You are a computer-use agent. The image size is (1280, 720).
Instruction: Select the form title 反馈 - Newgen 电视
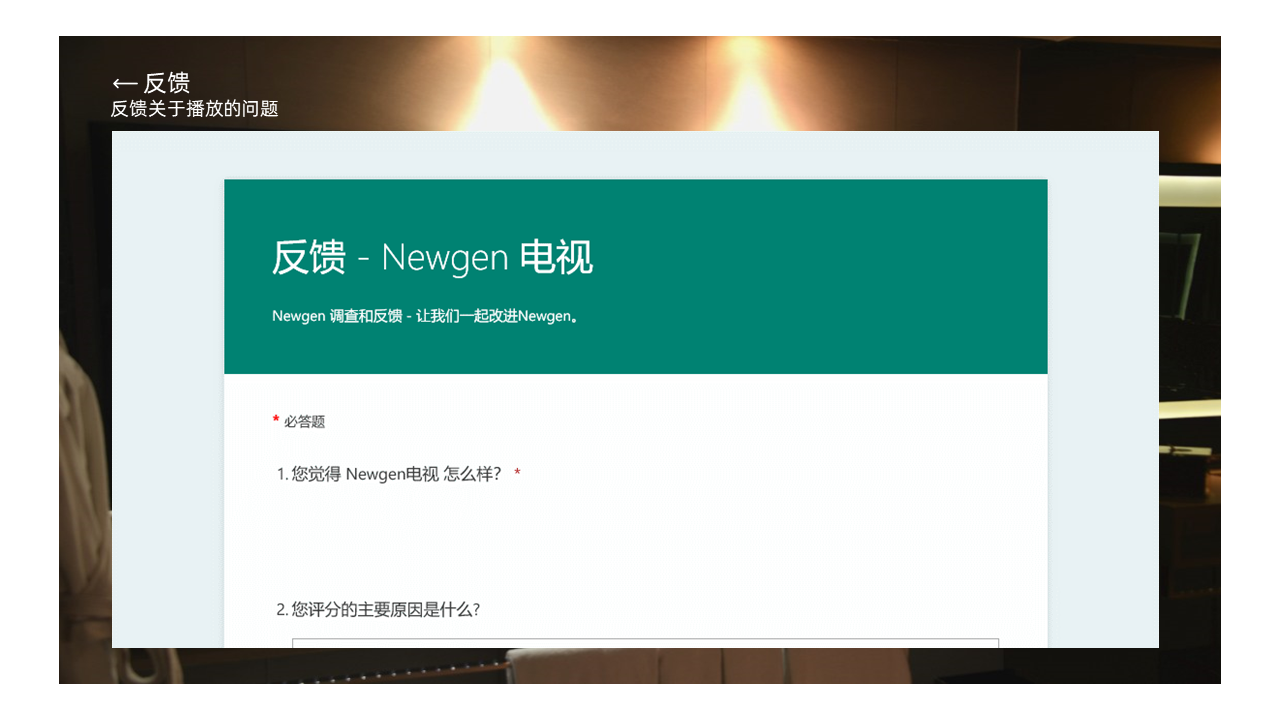(432, 258)
